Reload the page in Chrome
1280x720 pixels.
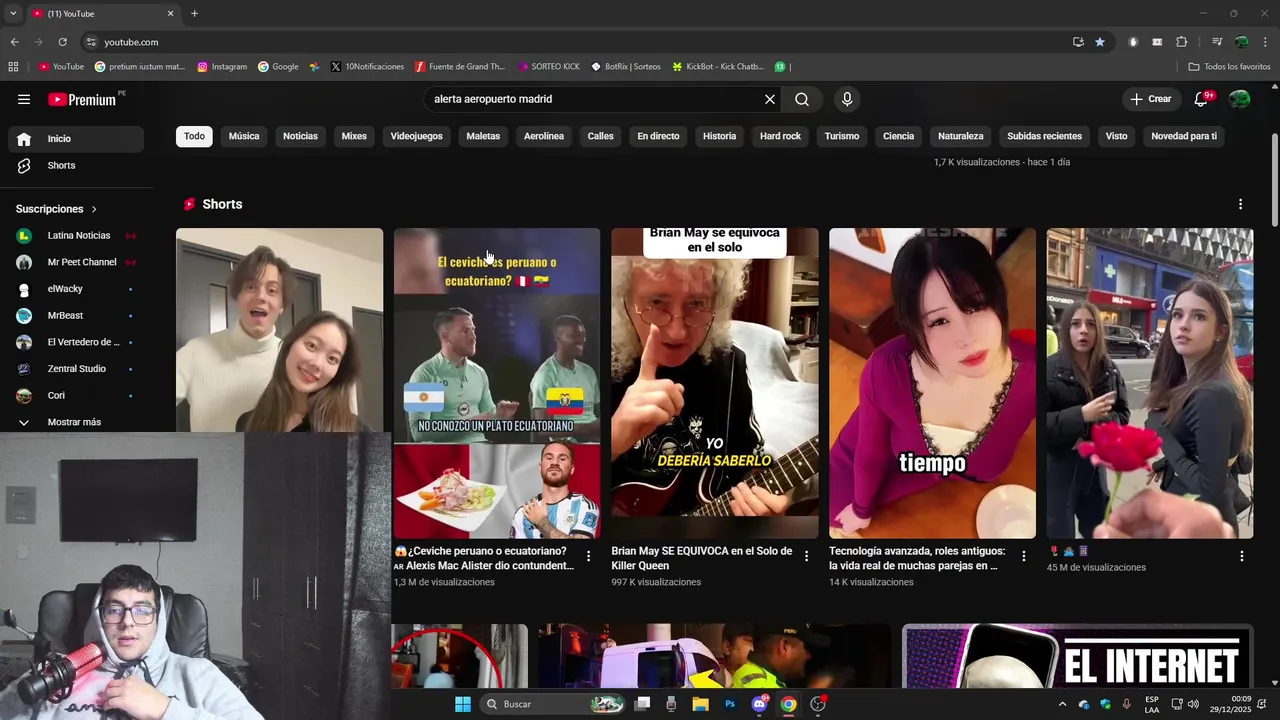pyautogui.click(x=62, y=42)
